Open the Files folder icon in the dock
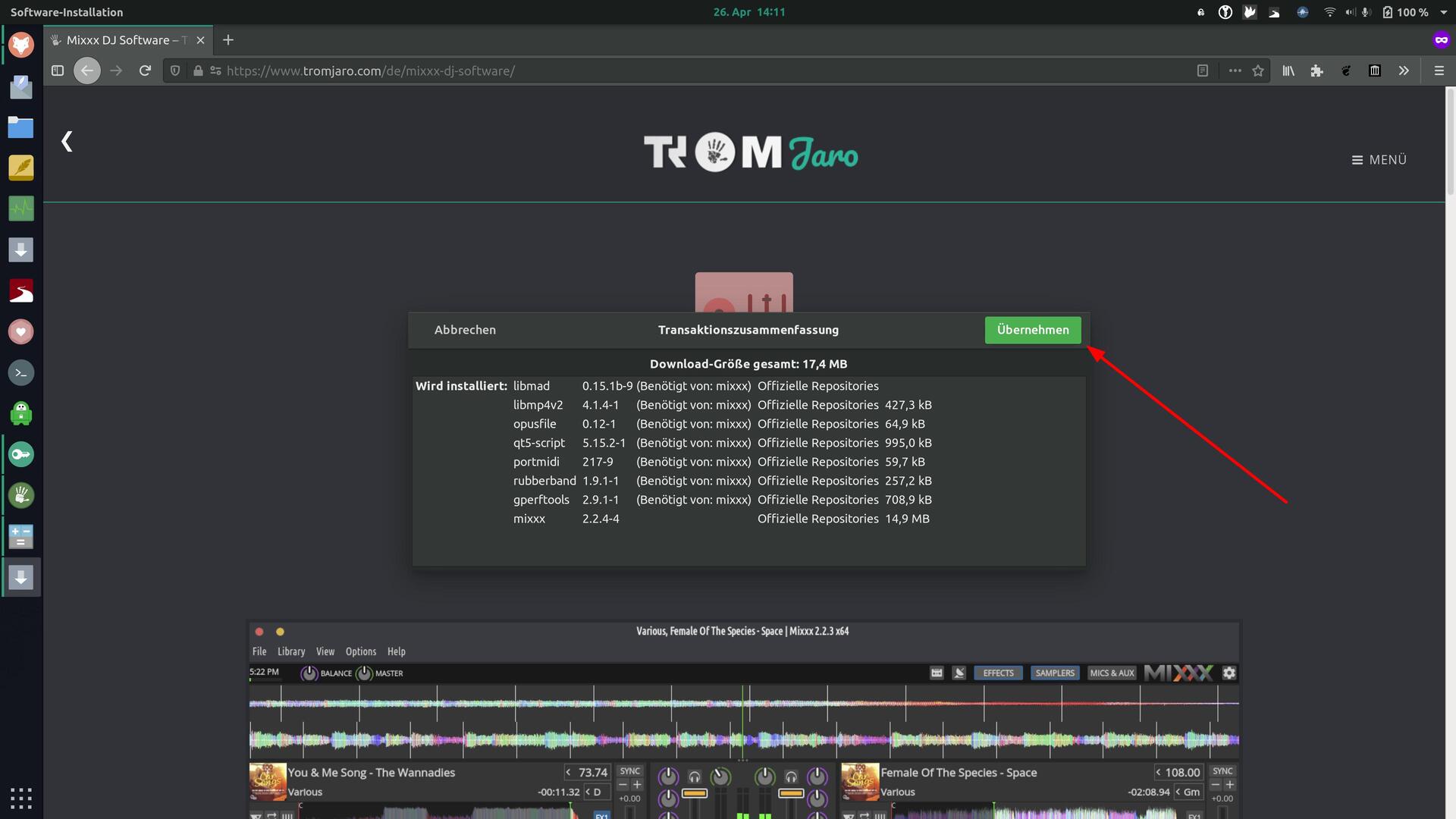This screenshot has width=1456, height=819. coord(20,127)
